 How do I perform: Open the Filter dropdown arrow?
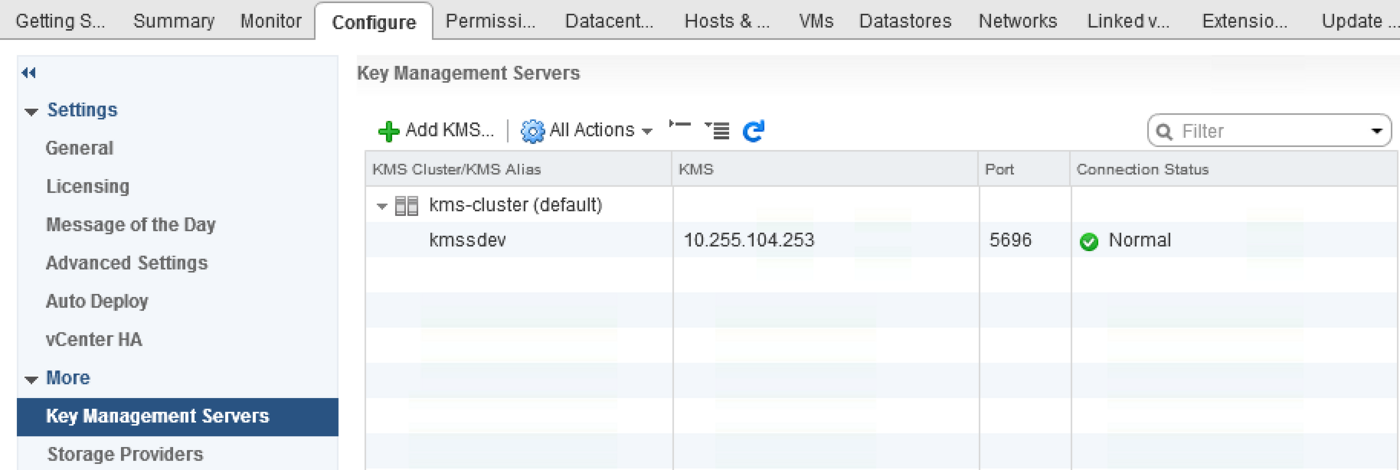(x=1375, y=131)
